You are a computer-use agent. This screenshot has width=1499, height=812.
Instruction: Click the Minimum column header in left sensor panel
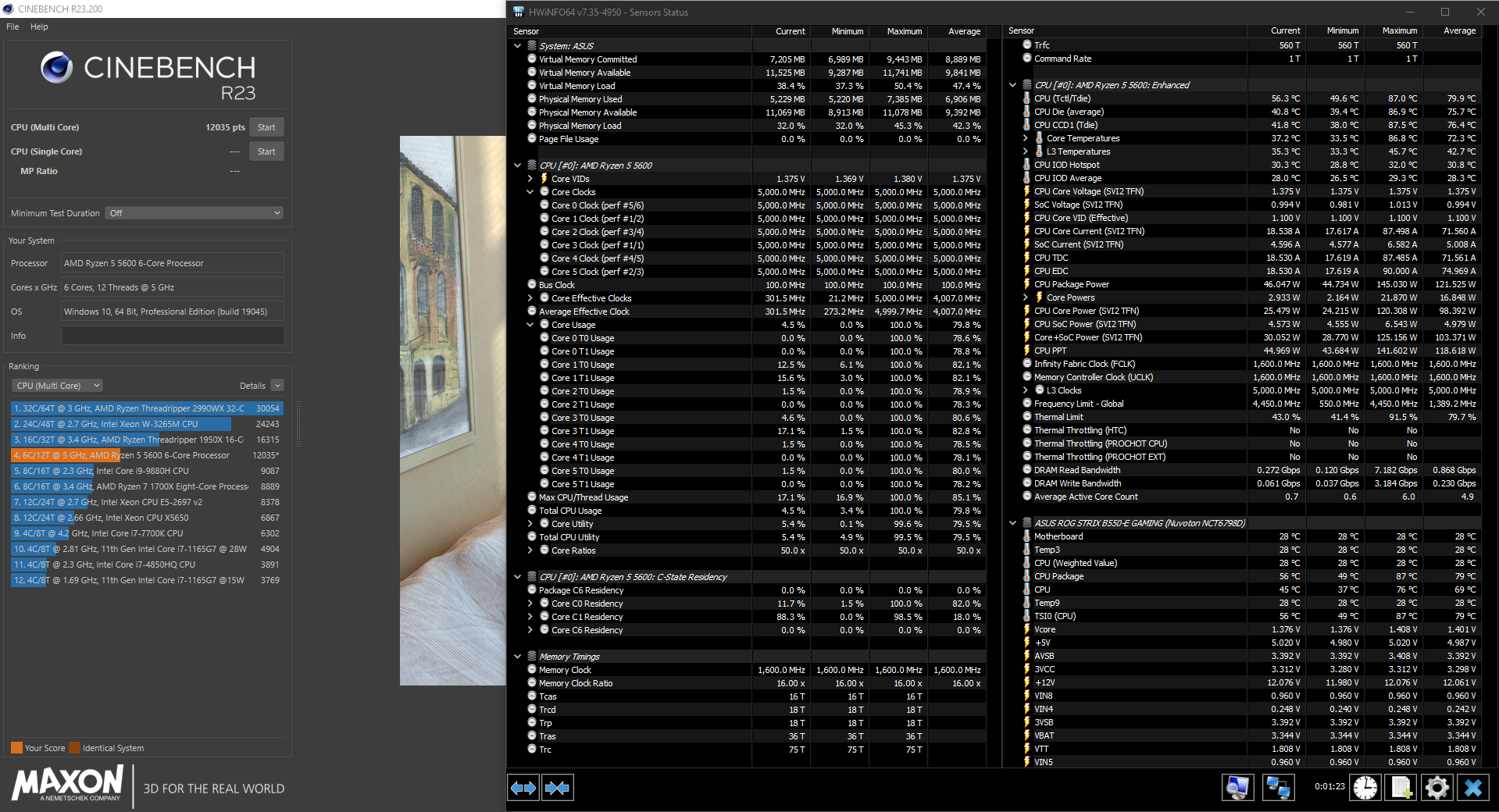click(x=848, y=31)
